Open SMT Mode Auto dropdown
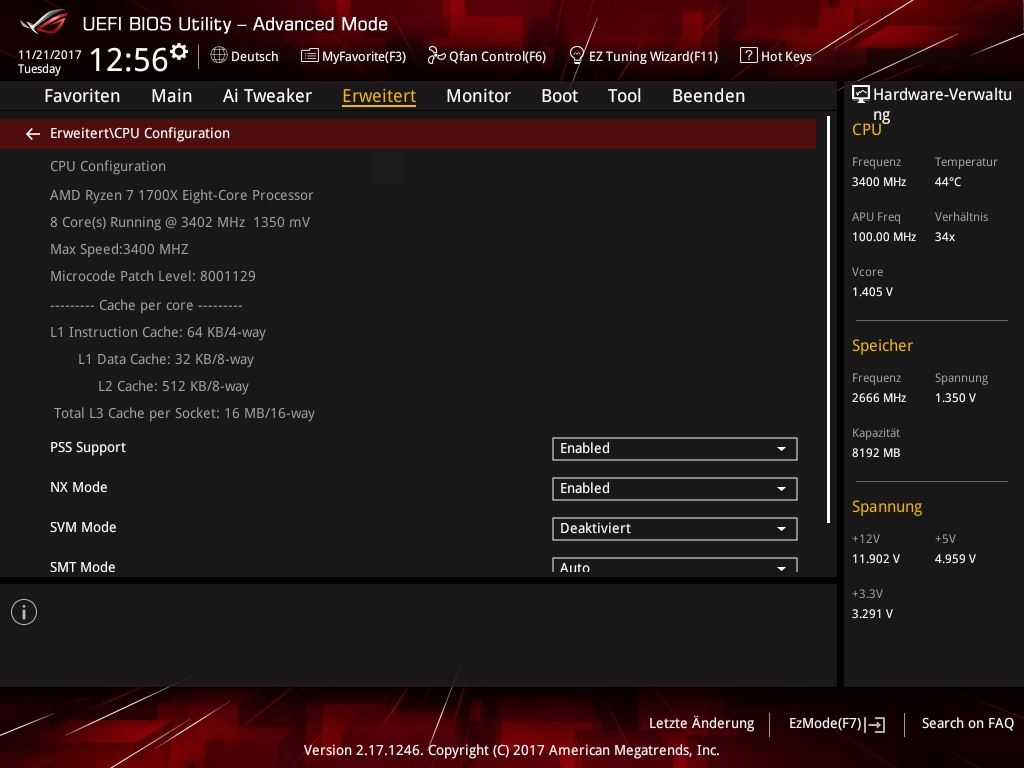Screen dimensions: 1024x768 (x=674, y=566)
